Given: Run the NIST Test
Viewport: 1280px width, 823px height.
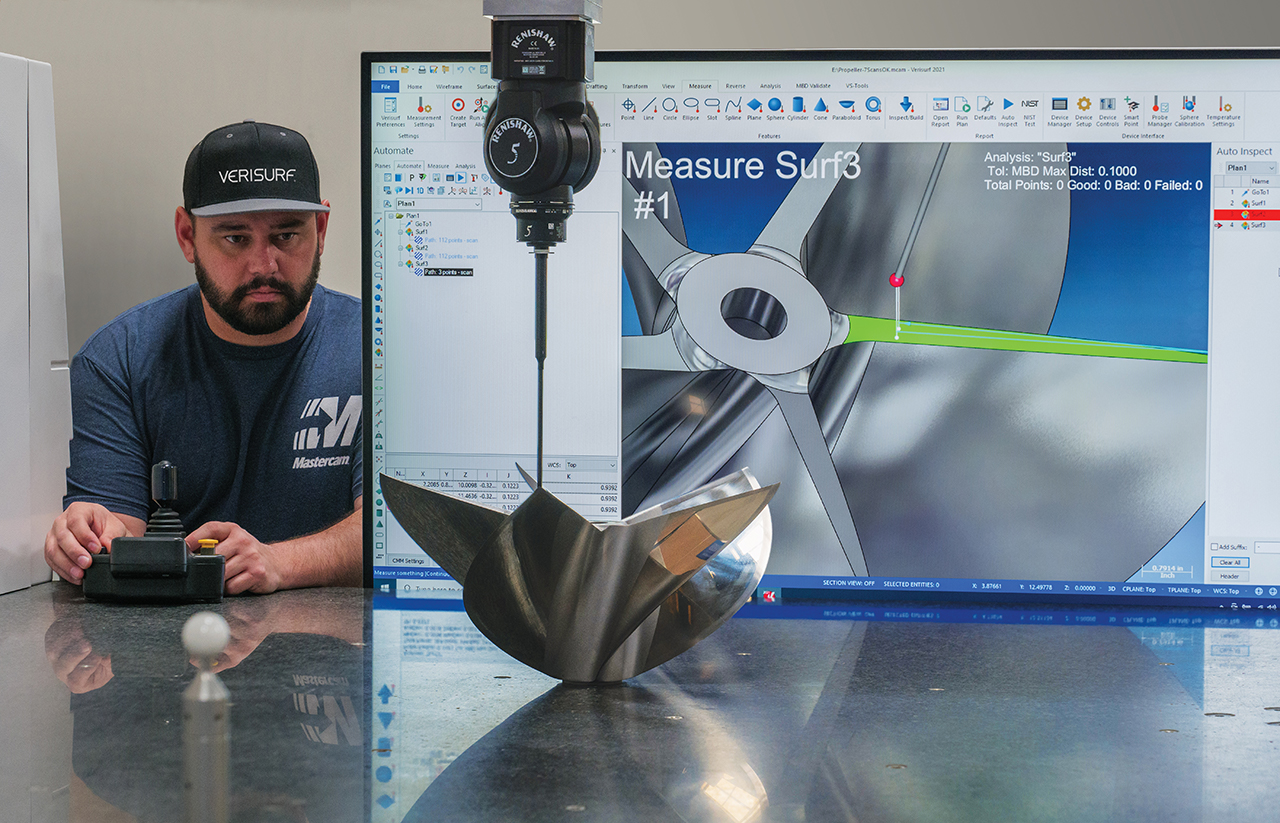Looking at the screenshot, I should (x=1030, y=111).
